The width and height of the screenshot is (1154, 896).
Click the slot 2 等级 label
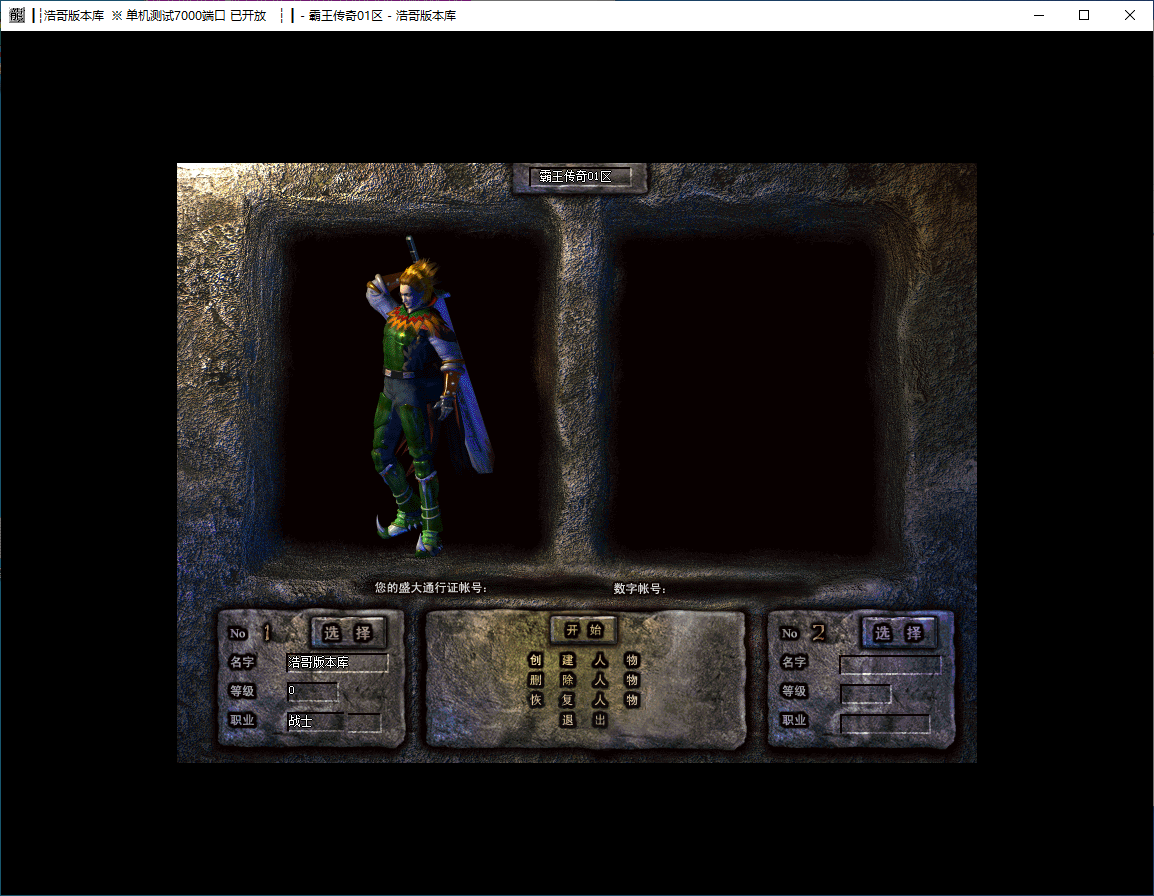pos(794,691)
